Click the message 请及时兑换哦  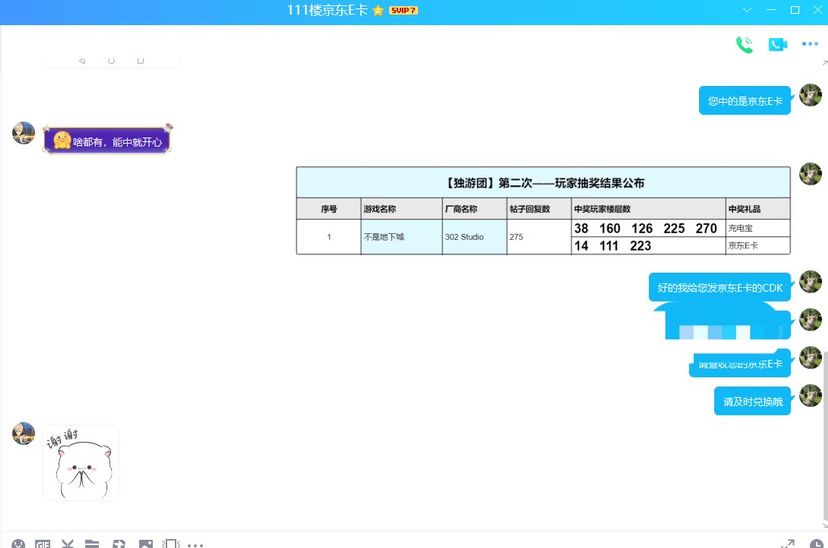point(752,402)
